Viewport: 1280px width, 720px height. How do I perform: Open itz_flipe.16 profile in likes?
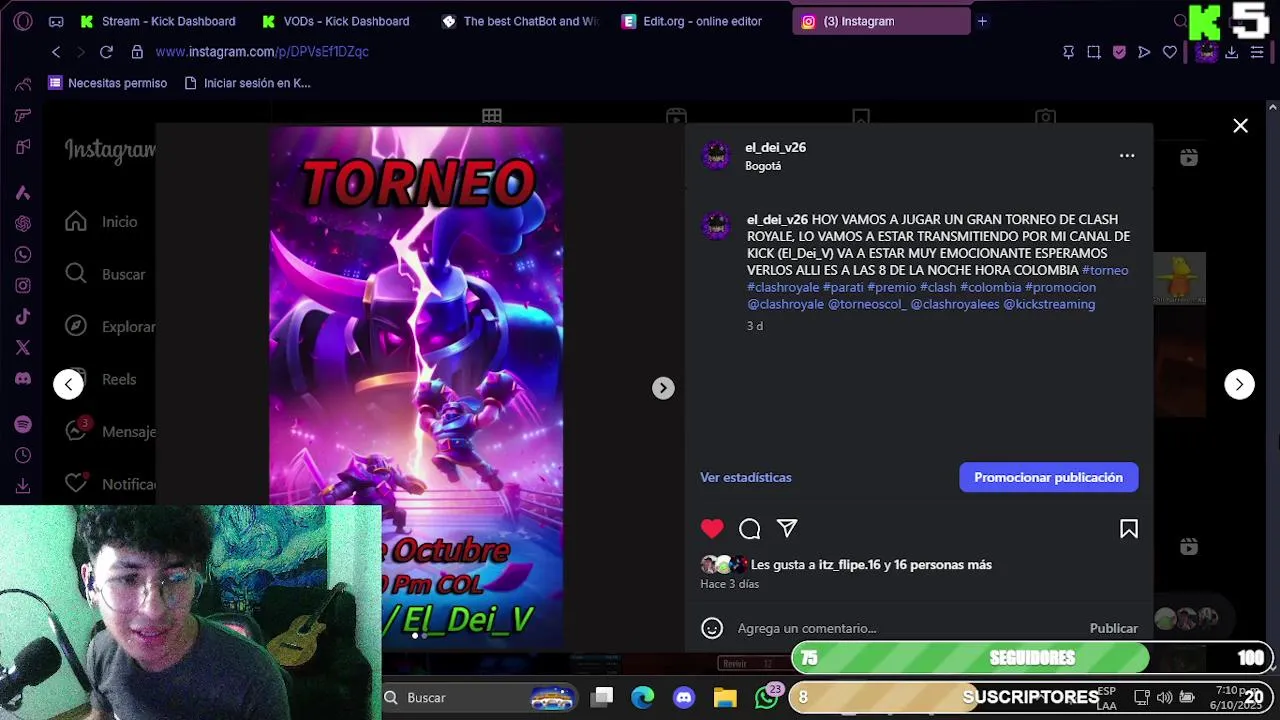click(x=850, y=565)
